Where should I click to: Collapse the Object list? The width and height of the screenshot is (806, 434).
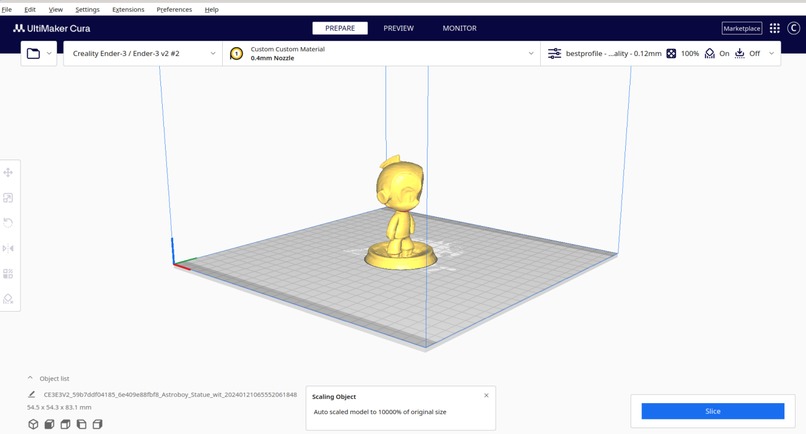click(30, 378)
